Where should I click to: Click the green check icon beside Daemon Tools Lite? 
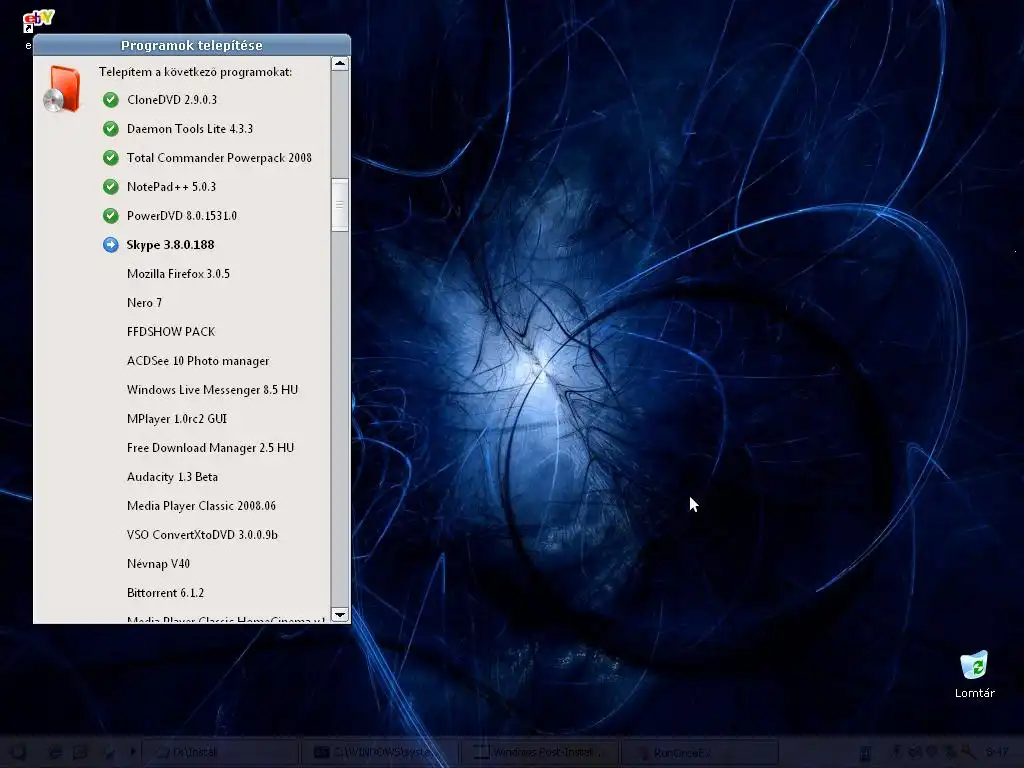[111, 129]
